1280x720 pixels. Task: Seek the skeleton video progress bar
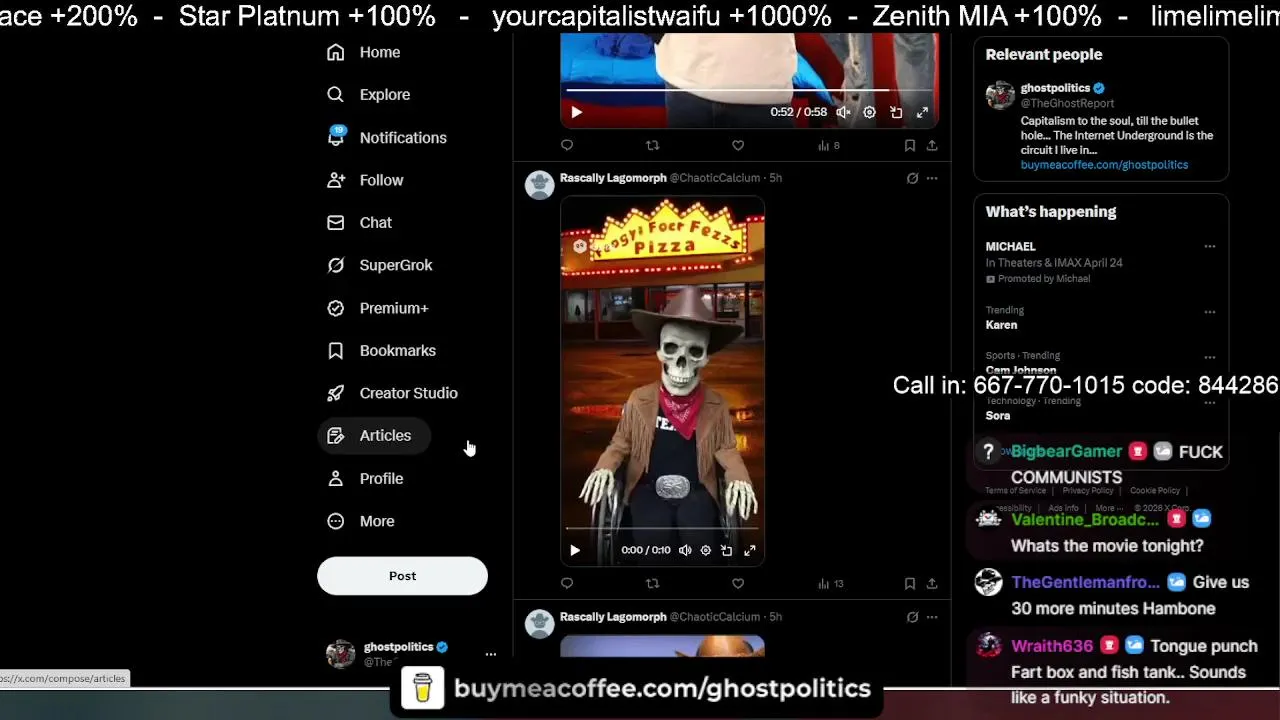tap(662, 528)
